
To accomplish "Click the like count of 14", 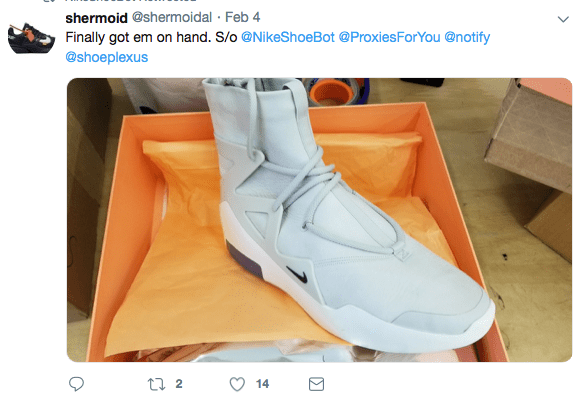I will pyautogui.click(x=262, y=384).
